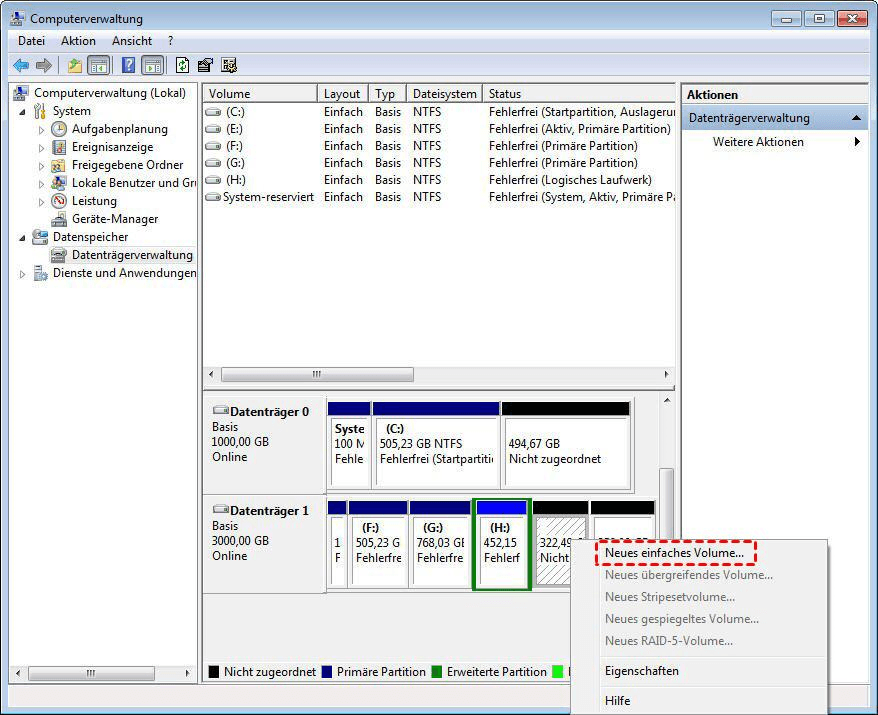Click the Ereignisanzeige icon in the tree

tap(59, 147)
